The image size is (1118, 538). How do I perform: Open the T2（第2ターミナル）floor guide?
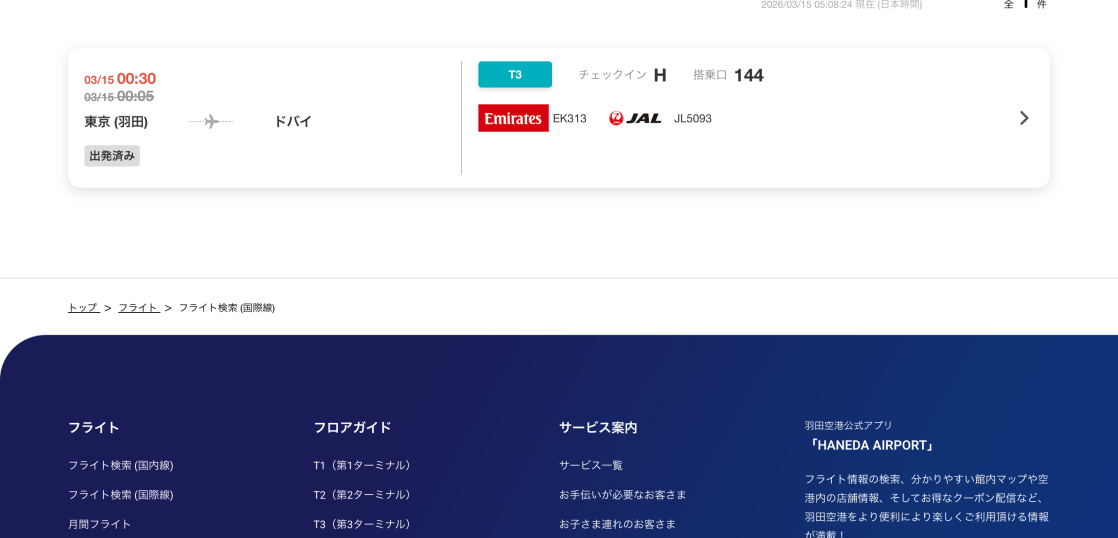point(364,494)
